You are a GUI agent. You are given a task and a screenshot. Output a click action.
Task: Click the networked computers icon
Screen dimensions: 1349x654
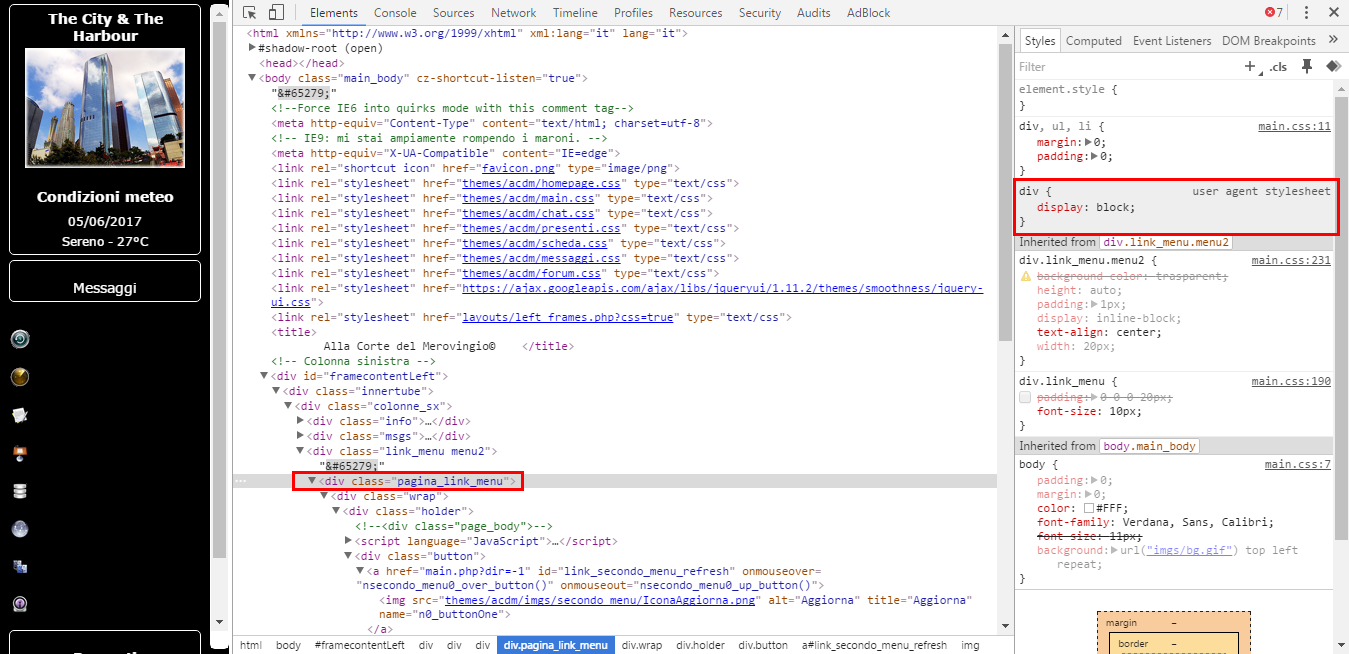20,567
